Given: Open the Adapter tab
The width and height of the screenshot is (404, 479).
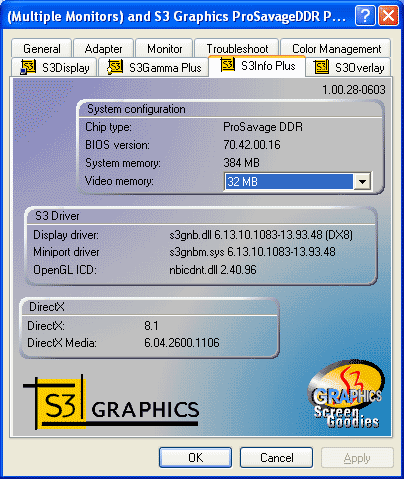Looking at the screenshot, I should [103, 49].
